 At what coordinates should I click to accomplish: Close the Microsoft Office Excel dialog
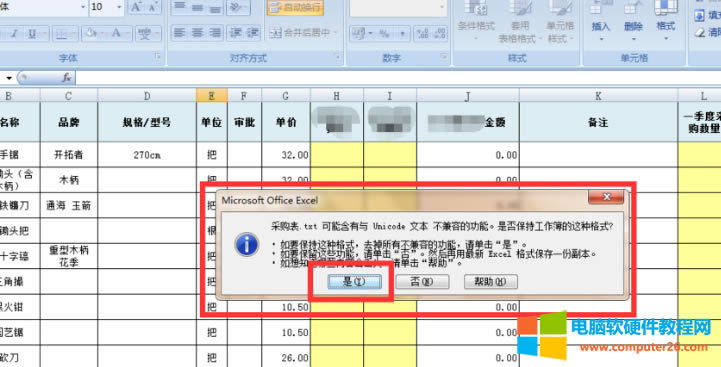point(606,197)
